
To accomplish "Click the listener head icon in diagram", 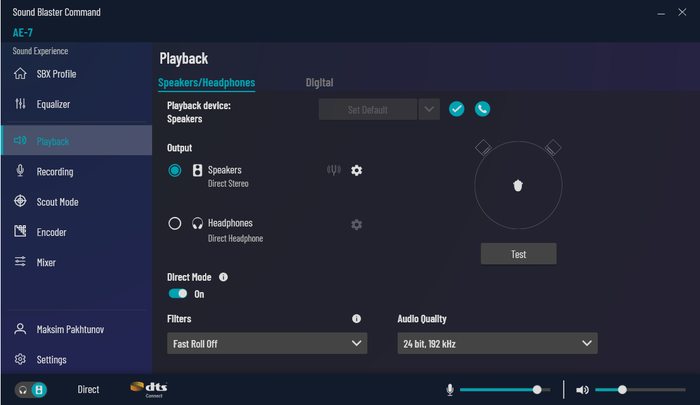I will click(x=517, y=185).
